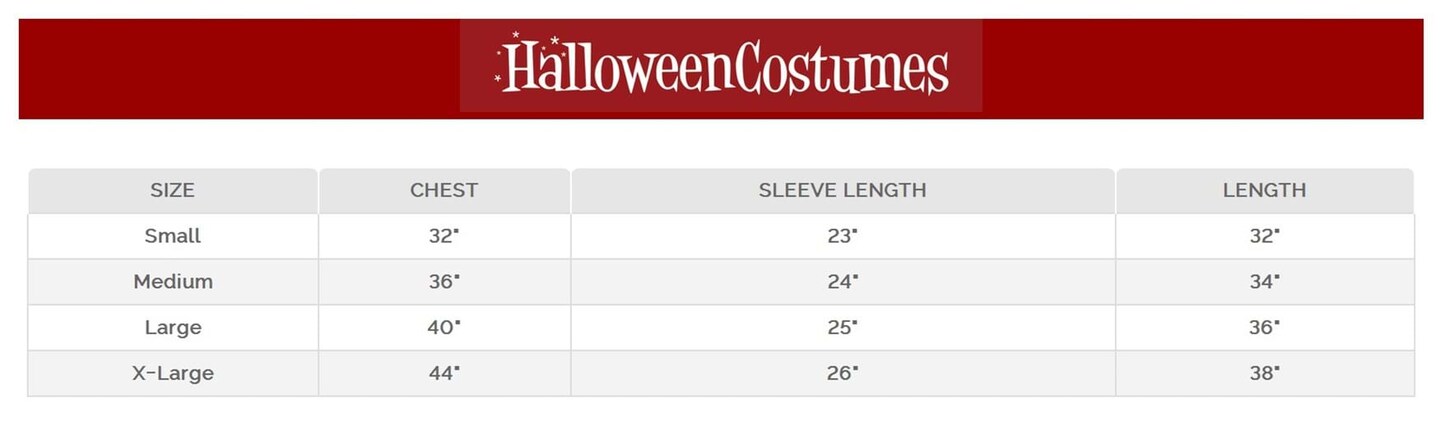Image resolution: width=1440 pixels, height=424 pixels.
Task: Select the Large size row label
Action: (172, 328)
